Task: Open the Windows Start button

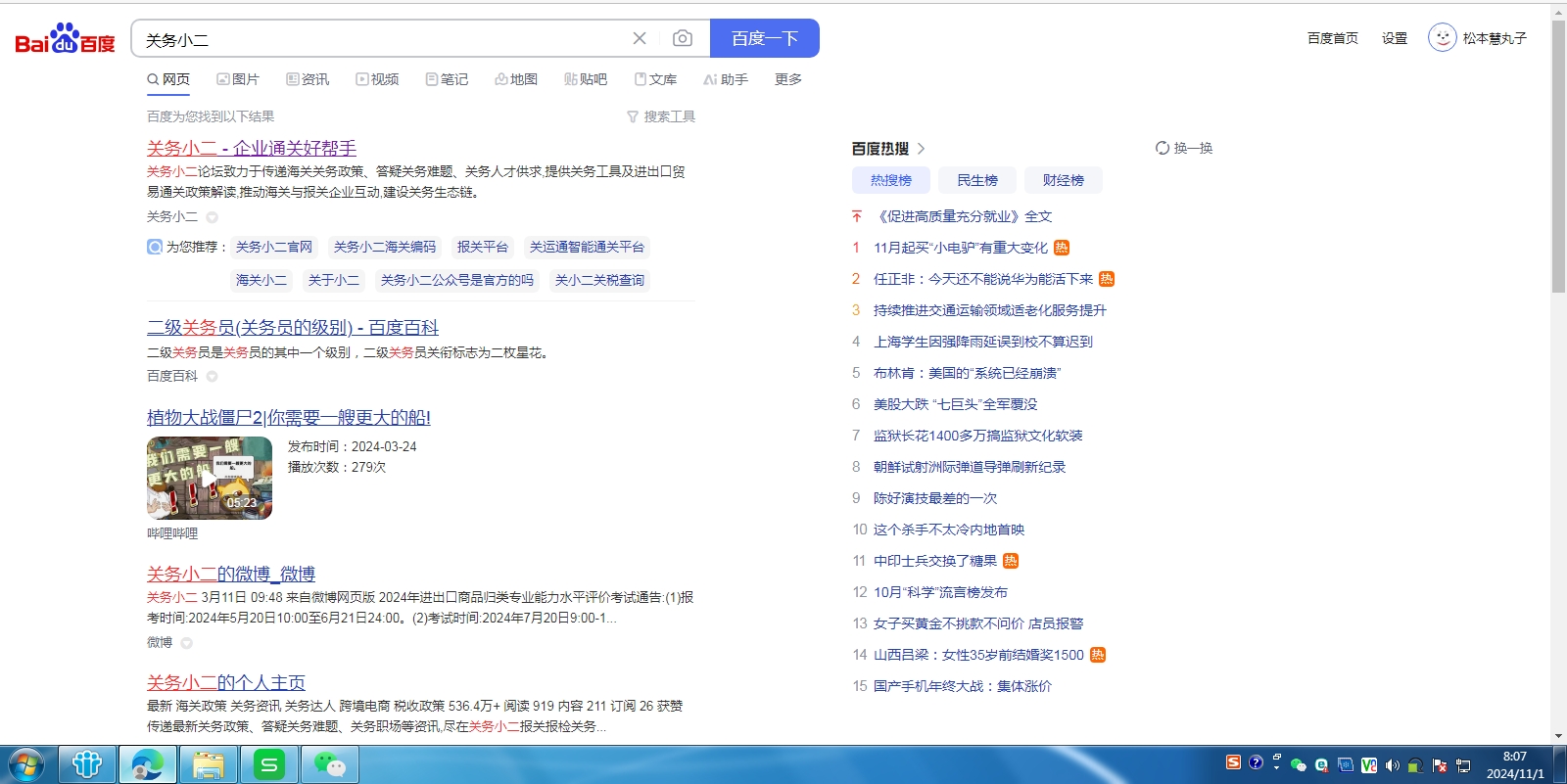Action: (x=25, y=764)
